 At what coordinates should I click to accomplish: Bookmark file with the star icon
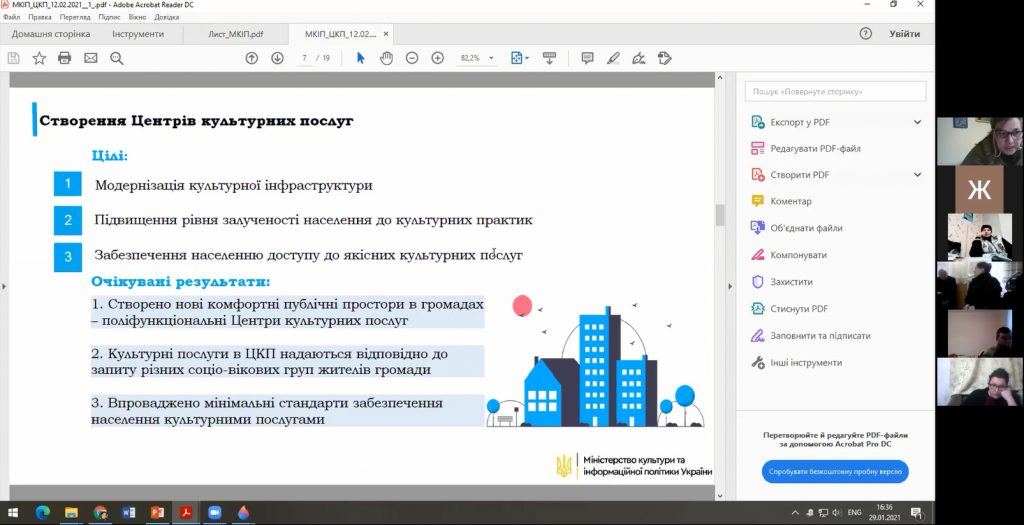[39, 58]
